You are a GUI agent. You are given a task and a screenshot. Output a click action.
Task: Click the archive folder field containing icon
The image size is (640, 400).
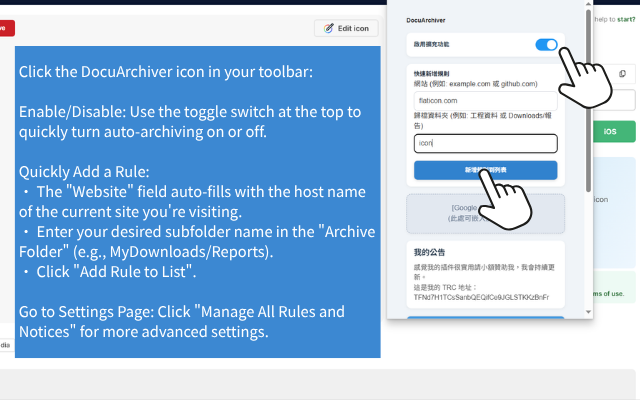click(485, 143)
